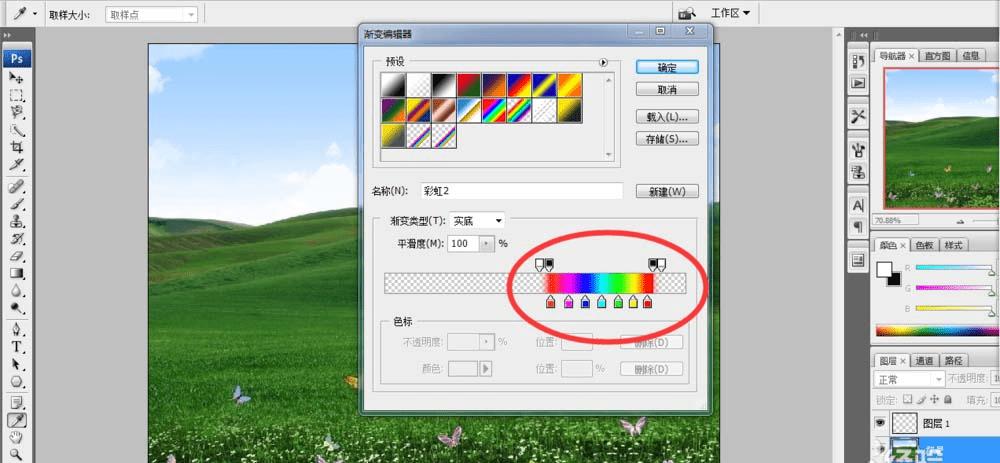Open the Character panel icon in the dock

858,205
